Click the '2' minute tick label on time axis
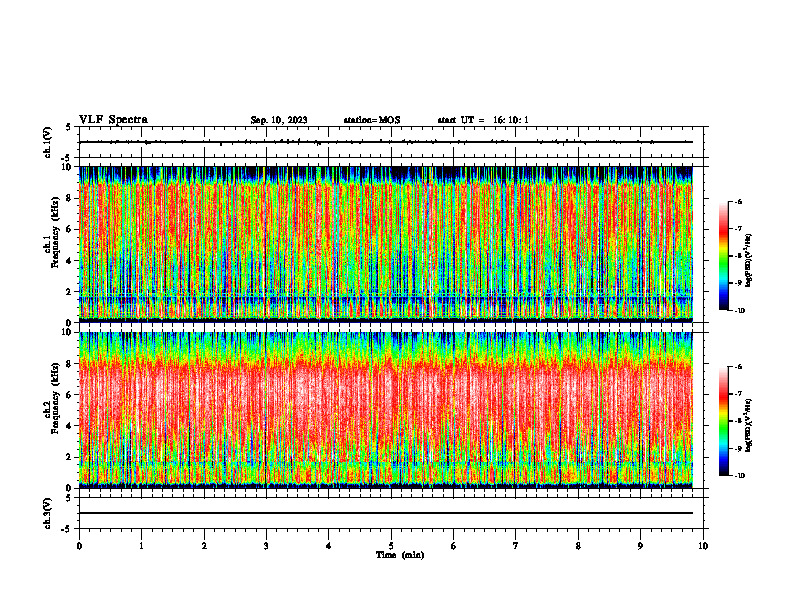 click(204, 546)
